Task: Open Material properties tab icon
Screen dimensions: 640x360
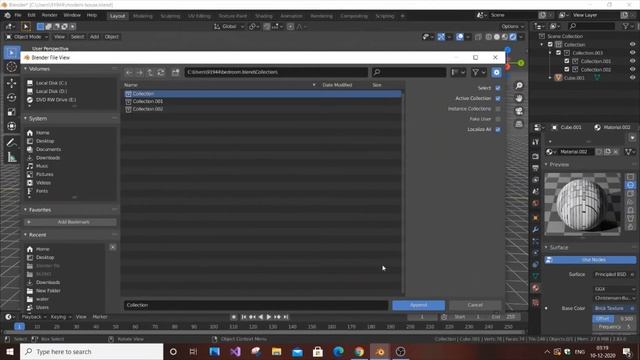Action: point(536,288)
